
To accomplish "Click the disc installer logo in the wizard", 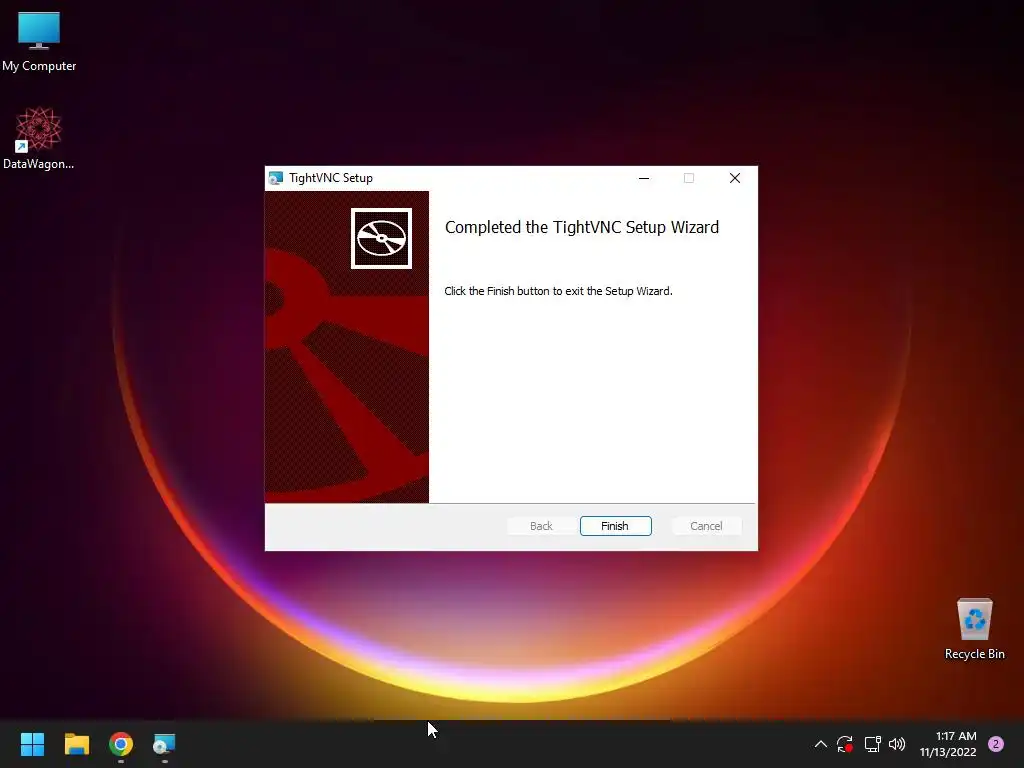I will (381, 238).
